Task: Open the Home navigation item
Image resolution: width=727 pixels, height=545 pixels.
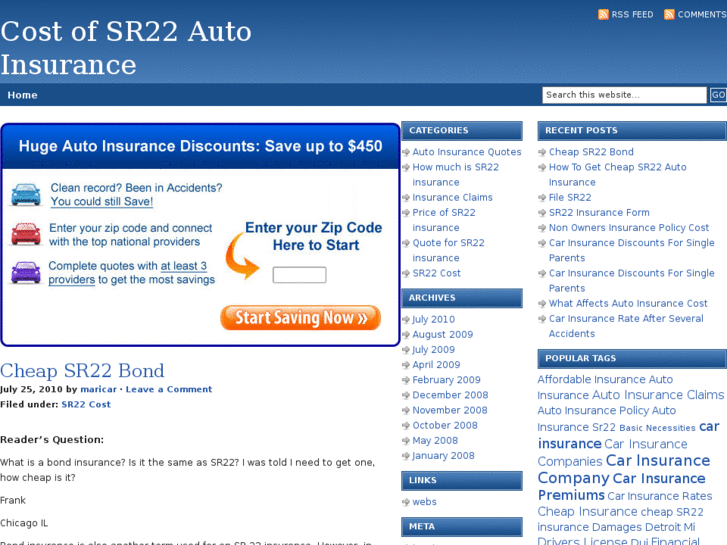Action: pyautogui.click(x=22, y=95)
